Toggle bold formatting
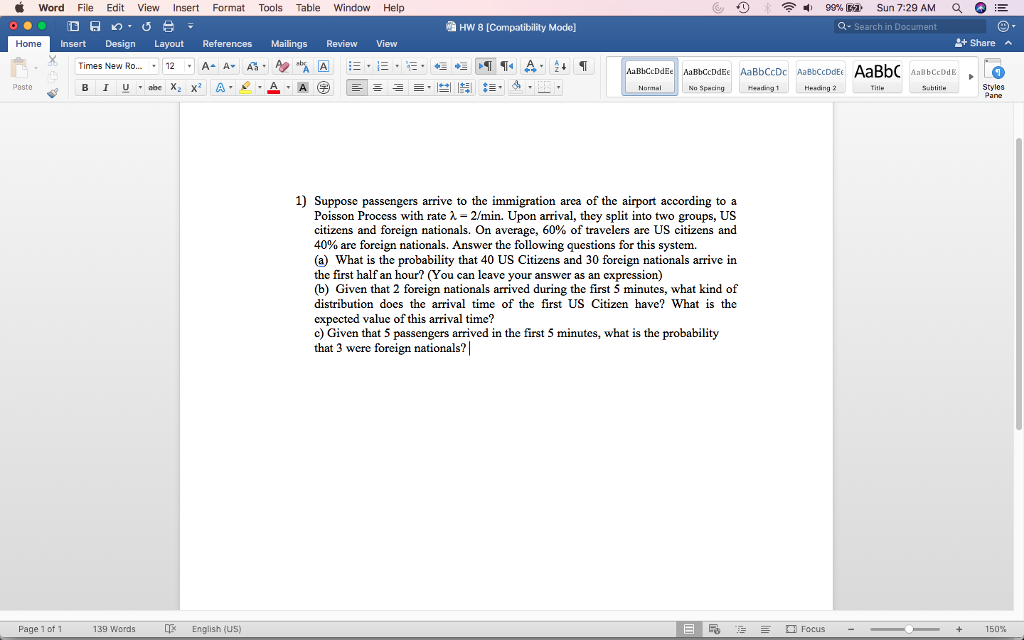This screenshot has height=640, width=1024. coord(84,87)
